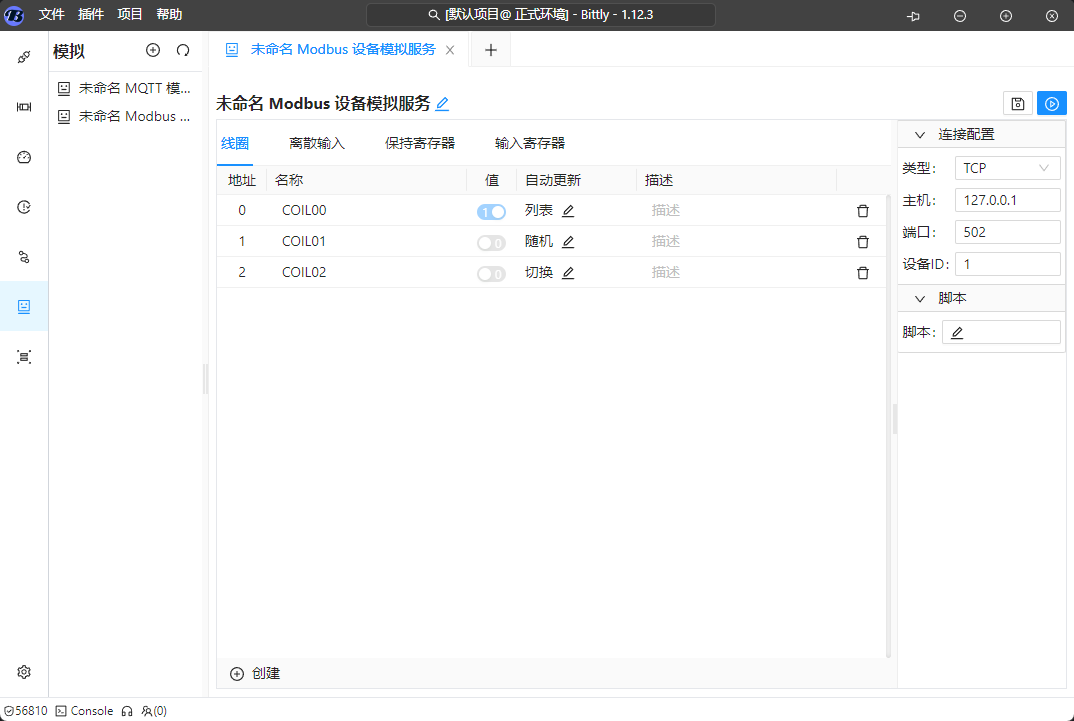Toggle the COIL00 value switch off
Image resolution: width=1074 pixels, height=721 pixels.
(x=491, y=212)
